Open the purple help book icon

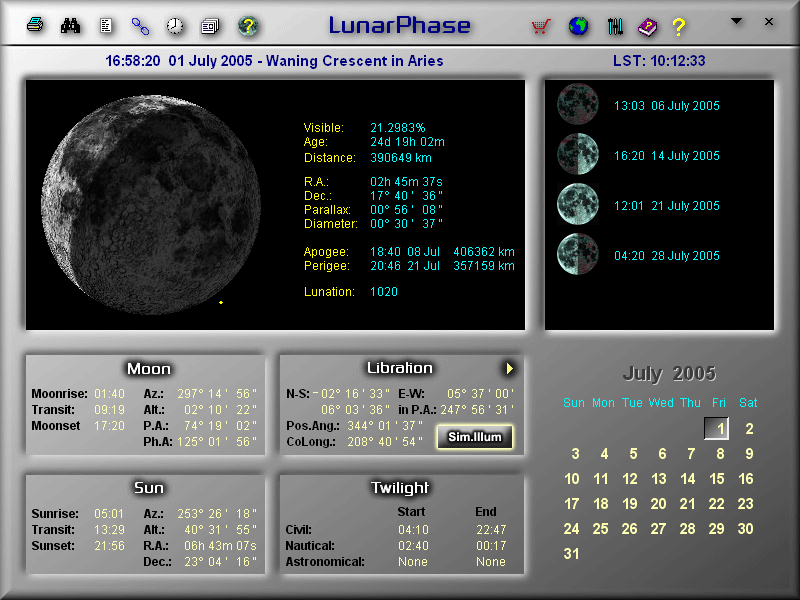pyautogui.click(x=647, y=27)
